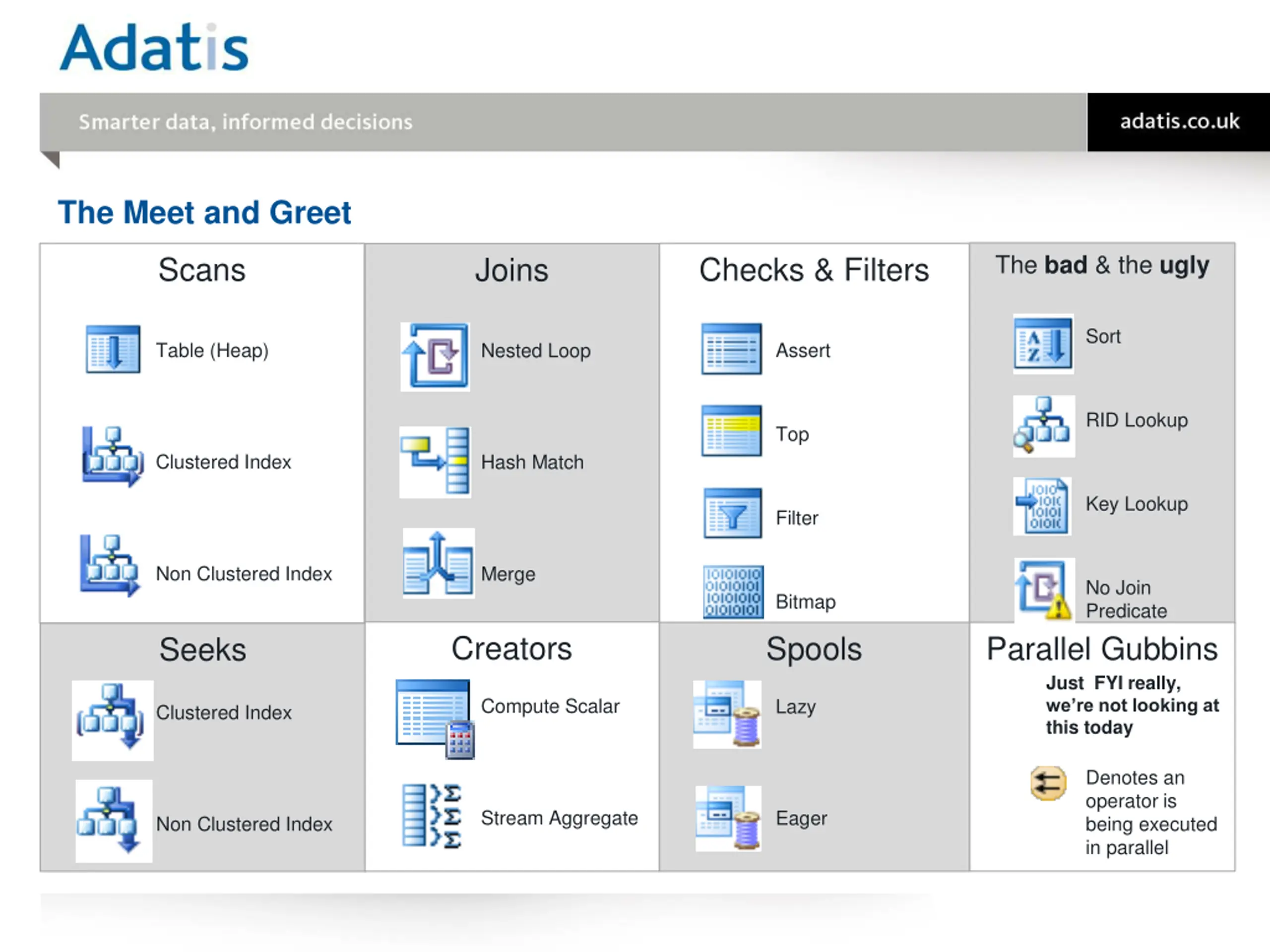Screen dimensions: 1270x952
Task: Select the Merge join icon
Action: (x=439, y=563)
